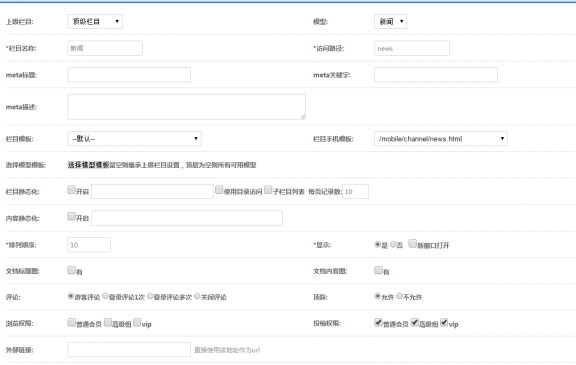Image resolution: width=576 pixels, height=365 pixels.
Task: Tick 高级组 under 浏览权限
Action: (x=108, y=322)
